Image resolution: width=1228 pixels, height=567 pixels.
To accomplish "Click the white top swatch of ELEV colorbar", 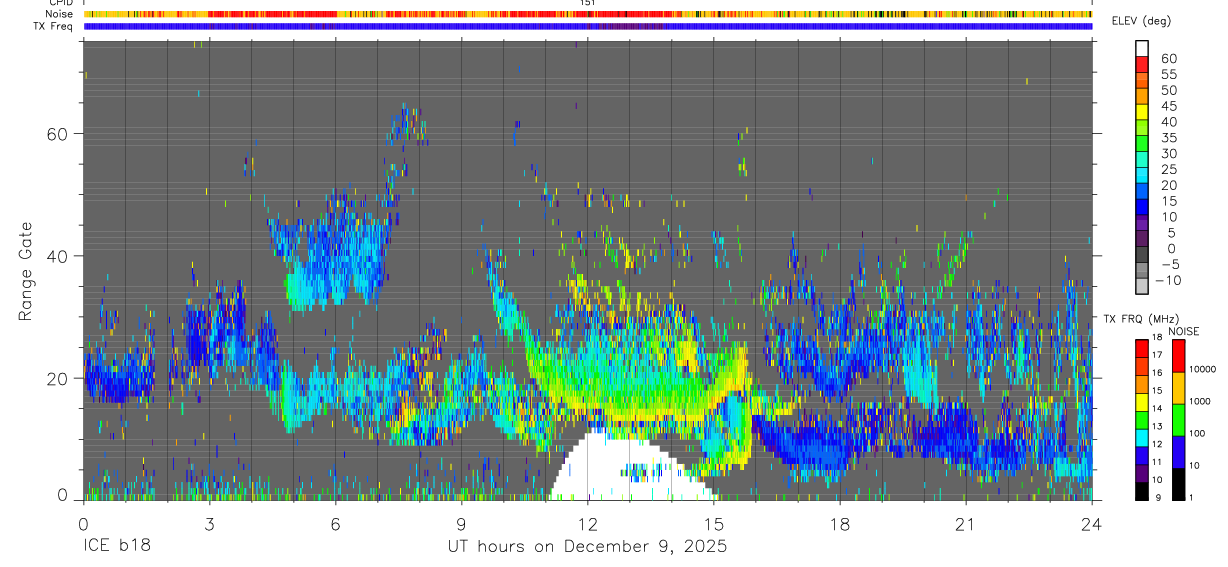I will pyautogui.click(x=1142, y=46).
